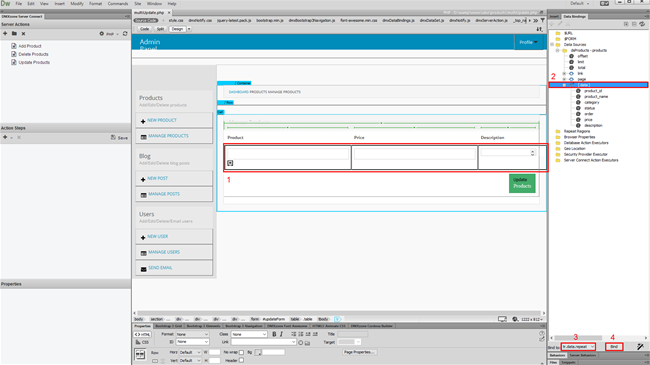650x365 pixels.
Task: Select the price binding field
Action: [x=588, y=120]
